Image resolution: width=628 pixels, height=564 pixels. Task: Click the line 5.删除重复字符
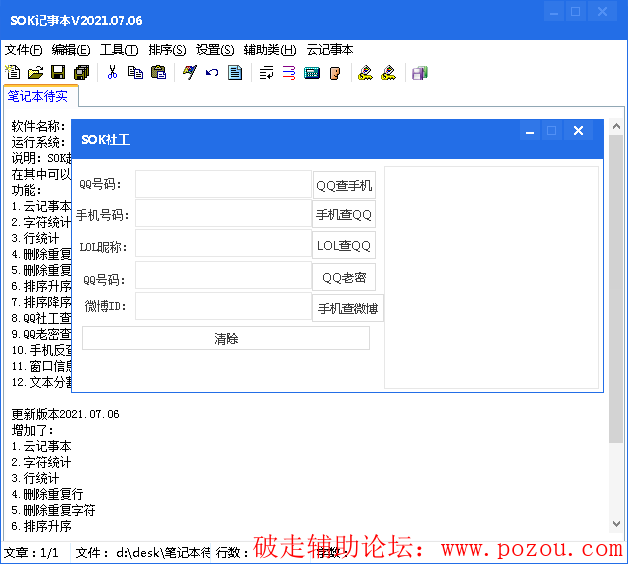53,510
